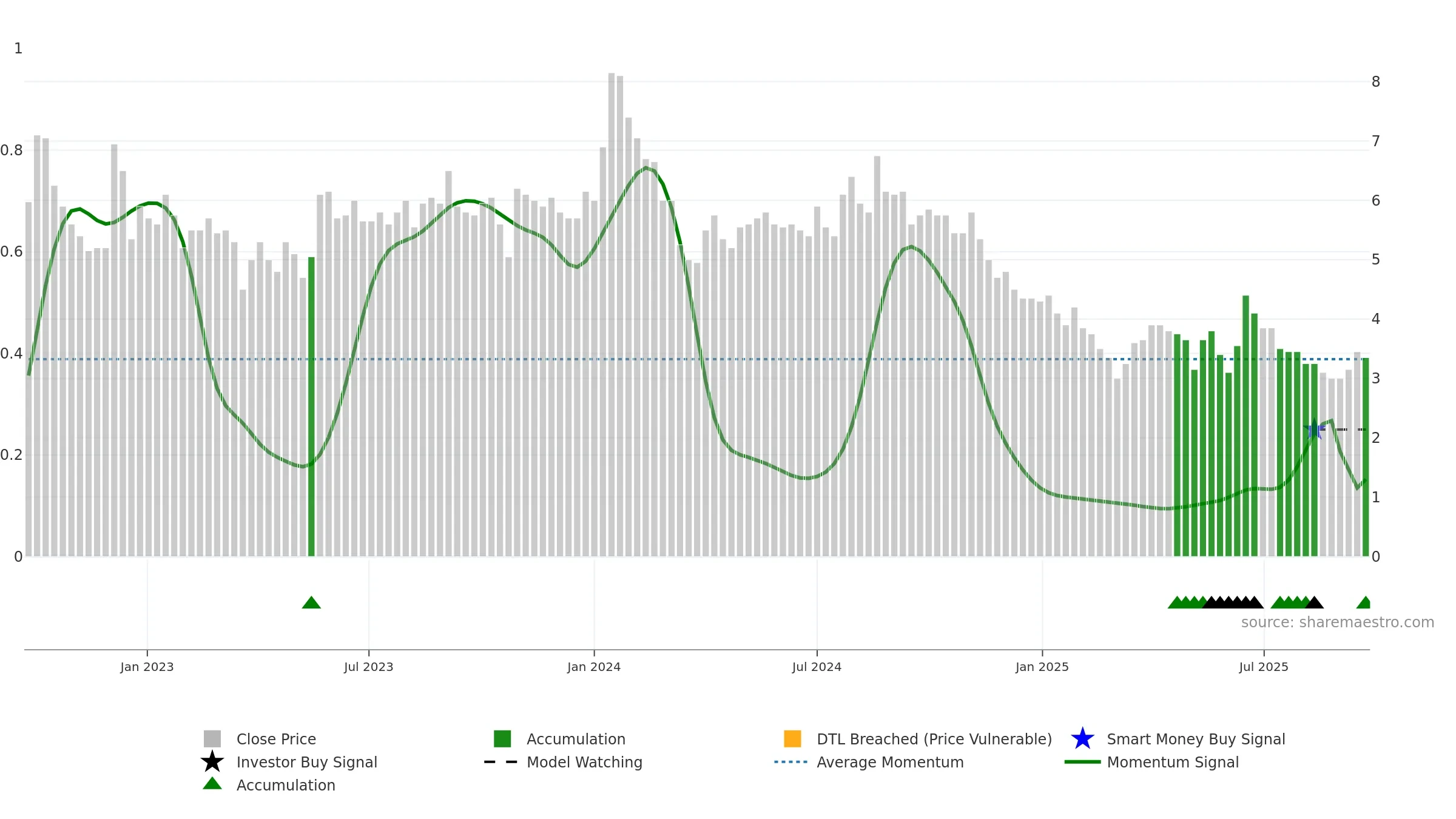Click the Jul 2025 axis label
The height and width of the screenshot is (819, 1456).
1263,667
